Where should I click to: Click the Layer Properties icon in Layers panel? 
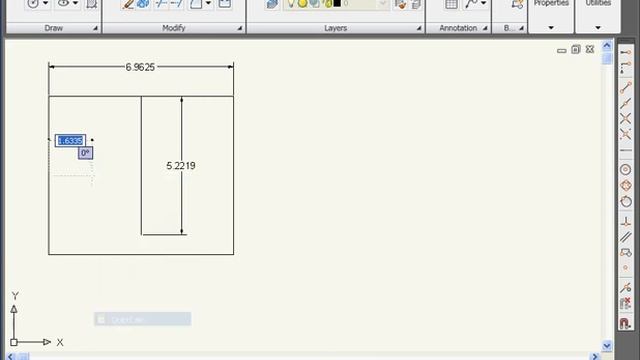(272, 4)
